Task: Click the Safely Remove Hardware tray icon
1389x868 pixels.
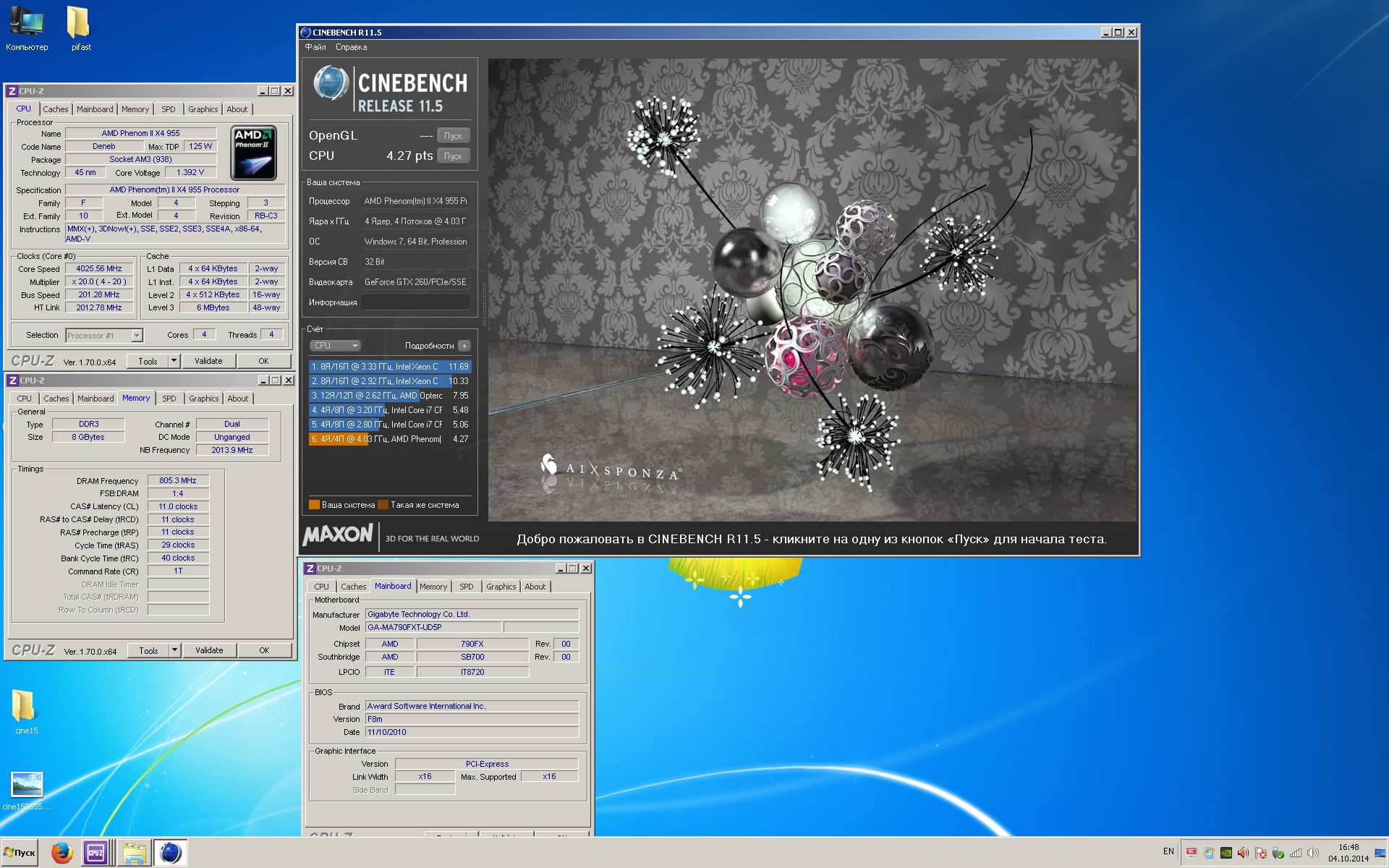Action: click(x=1278, y=853)
